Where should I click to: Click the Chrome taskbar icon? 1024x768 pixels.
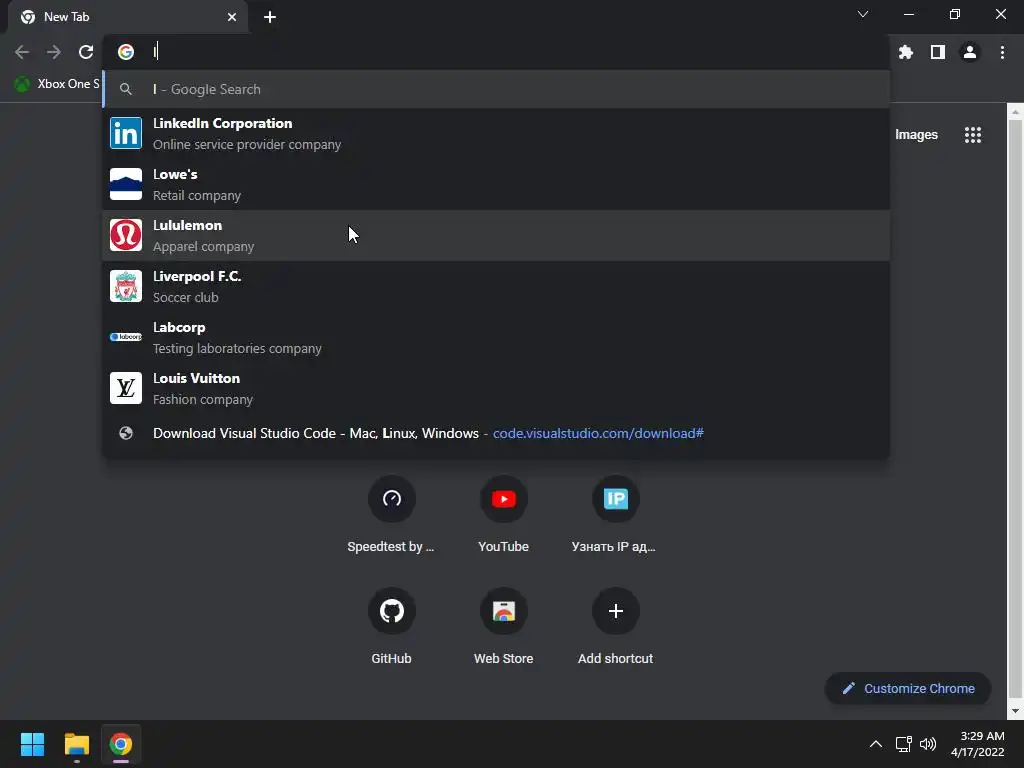(x=120, y=744)
